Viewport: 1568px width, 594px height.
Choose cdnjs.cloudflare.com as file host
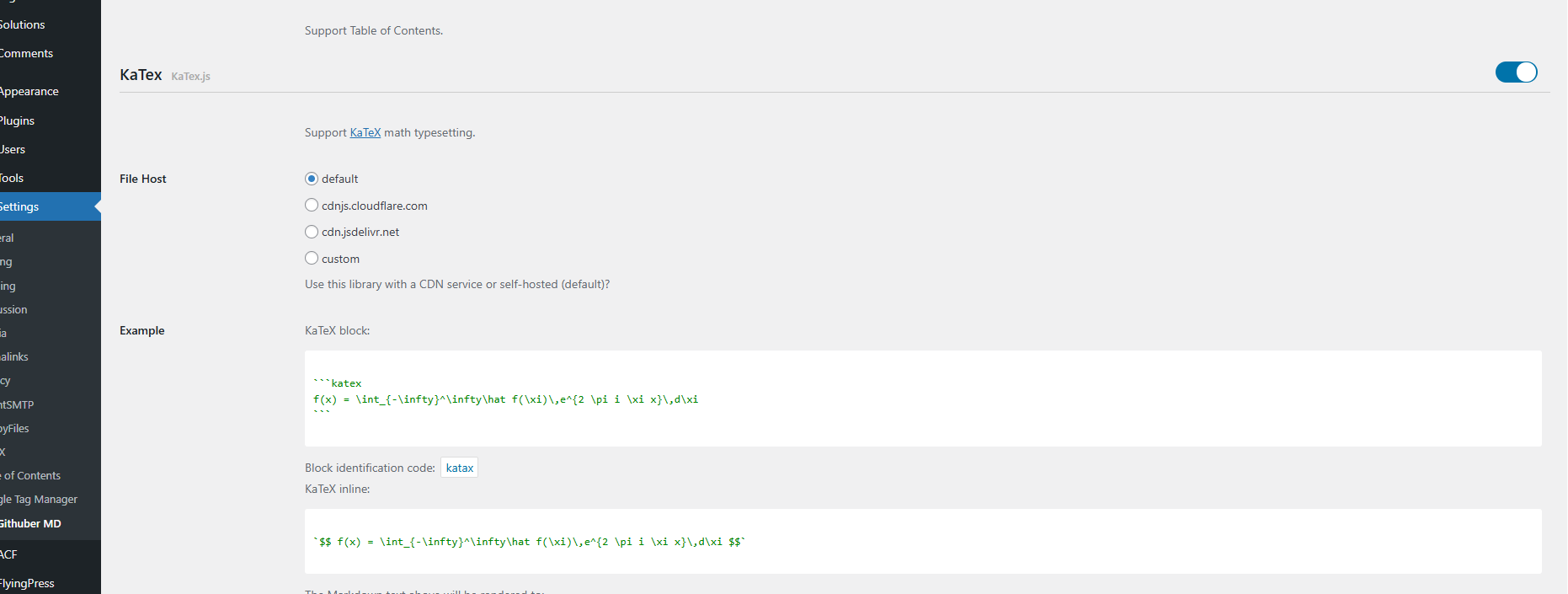(312, 206)
